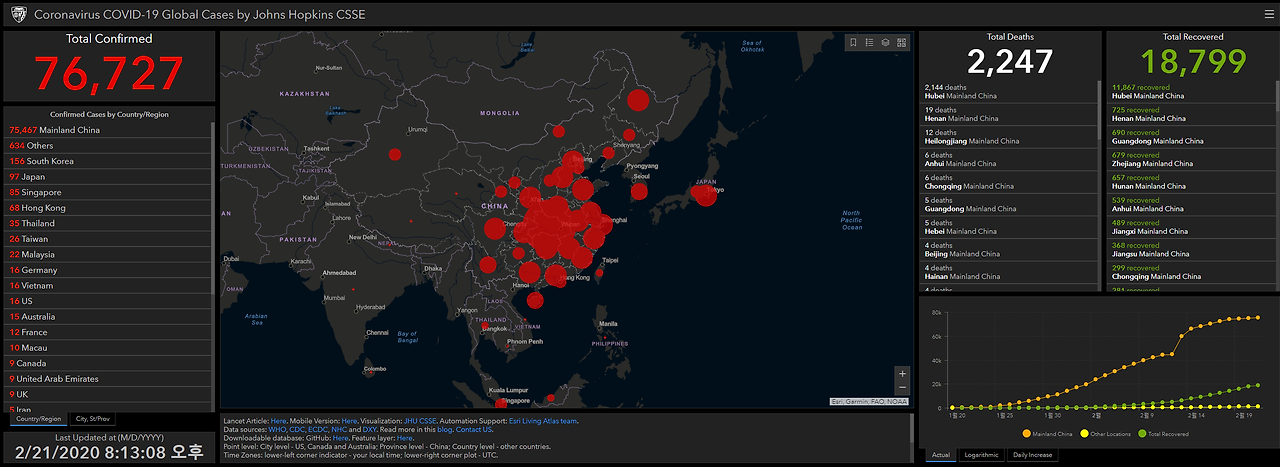Open the WHO data source link
The image size is (1280, 467).
[277, 429]
